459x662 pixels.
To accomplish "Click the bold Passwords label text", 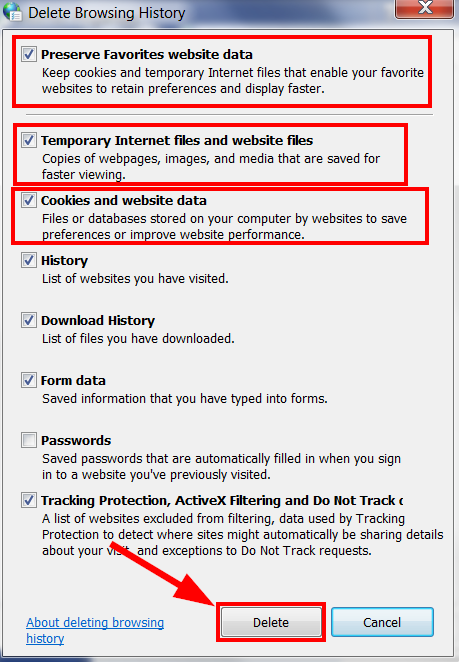I will tap(76, 440).
